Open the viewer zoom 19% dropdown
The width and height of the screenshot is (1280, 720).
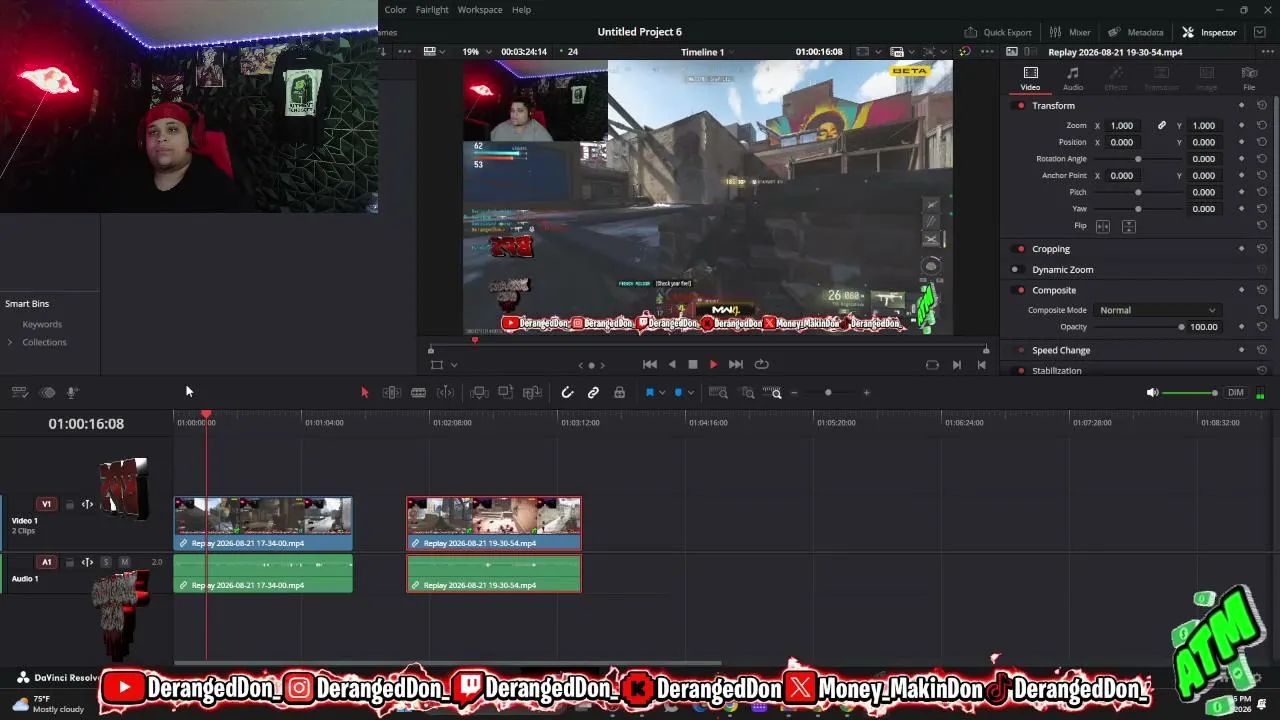point(475,52)
